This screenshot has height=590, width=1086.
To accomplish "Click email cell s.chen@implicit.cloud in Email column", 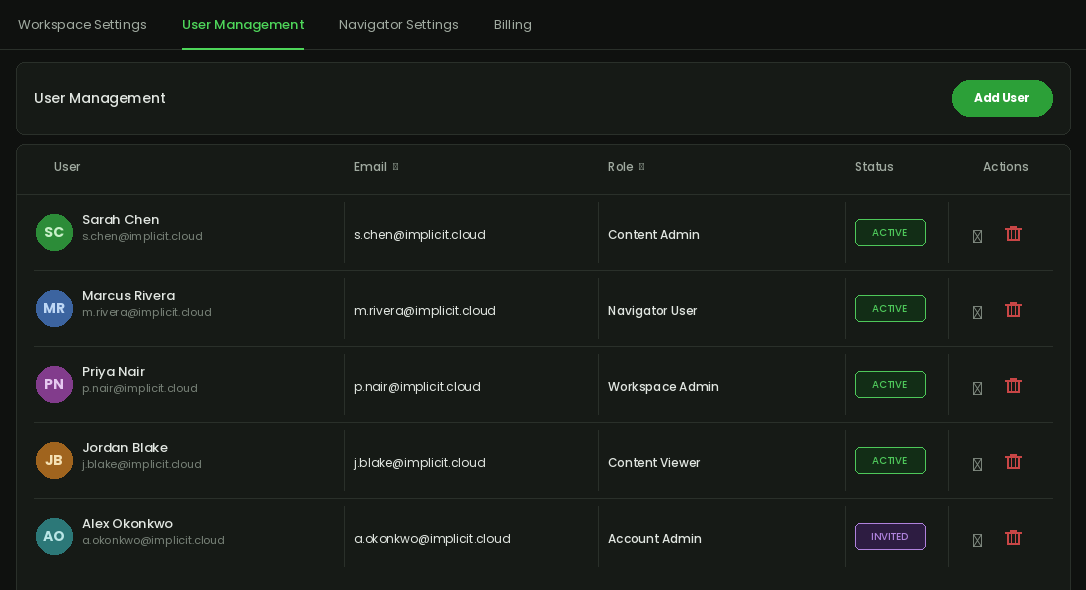I will coord(420,235).
